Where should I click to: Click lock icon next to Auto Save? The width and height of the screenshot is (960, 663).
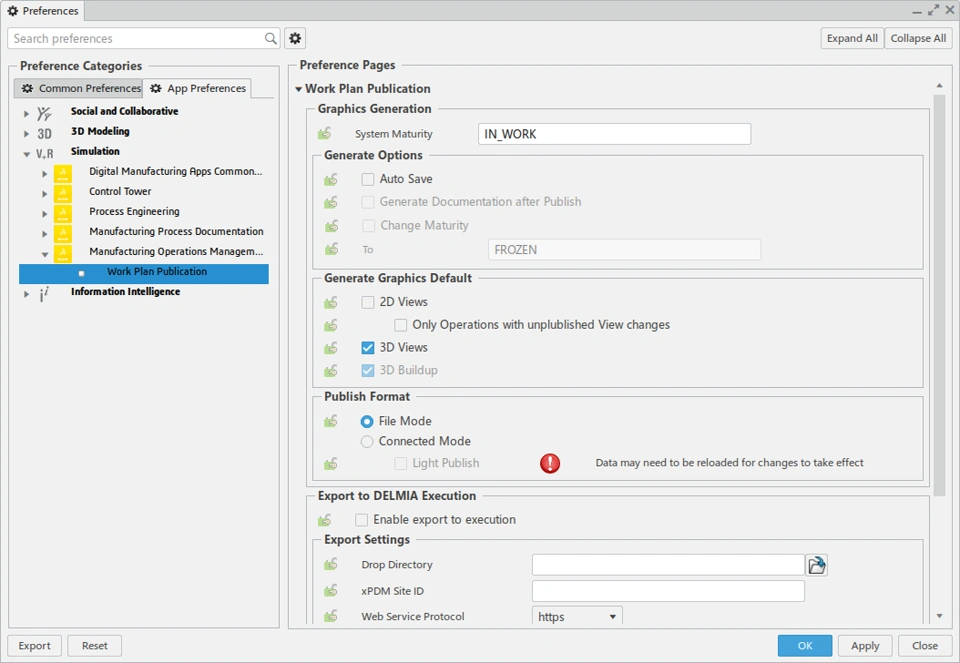(x=331, y=180)
